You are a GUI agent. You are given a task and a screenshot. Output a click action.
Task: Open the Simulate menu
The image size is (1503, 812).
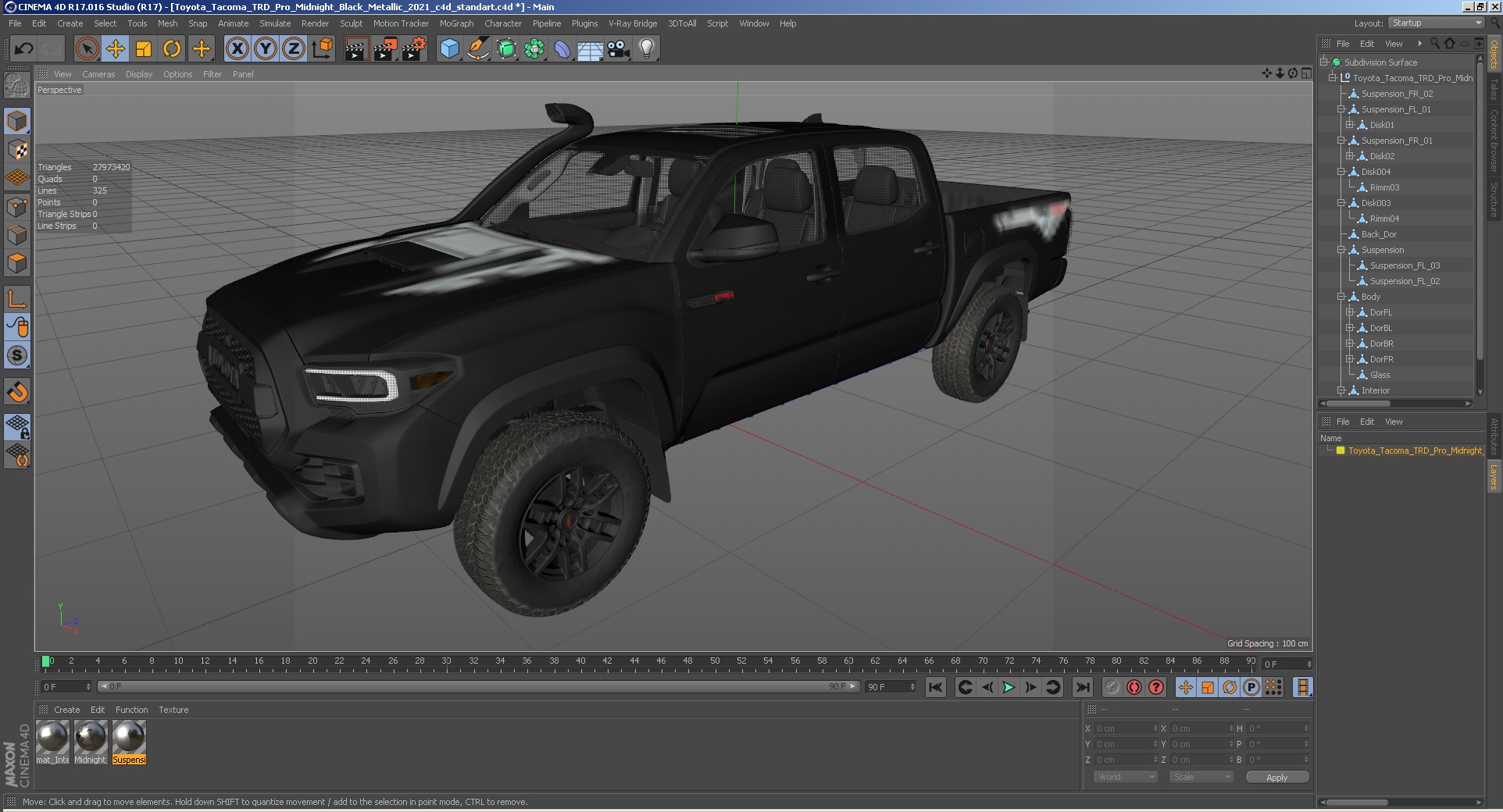click(275, 23)
